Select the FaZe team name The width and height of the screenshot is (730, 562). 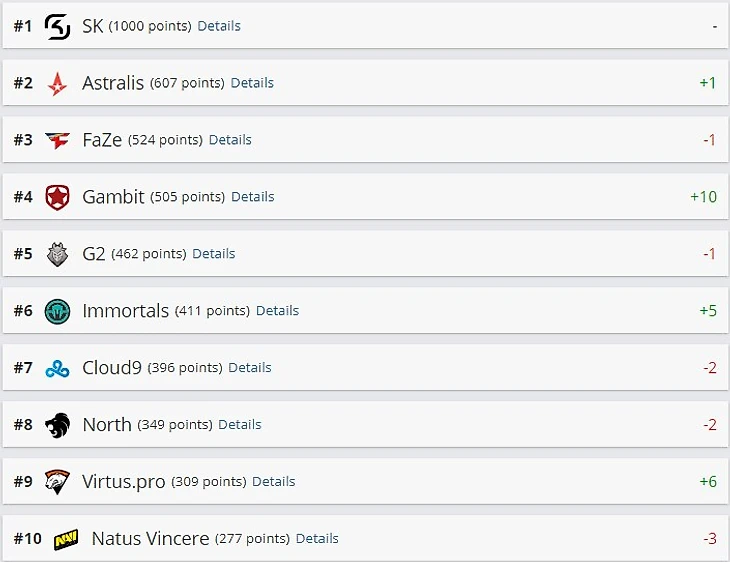pos(102,140)
